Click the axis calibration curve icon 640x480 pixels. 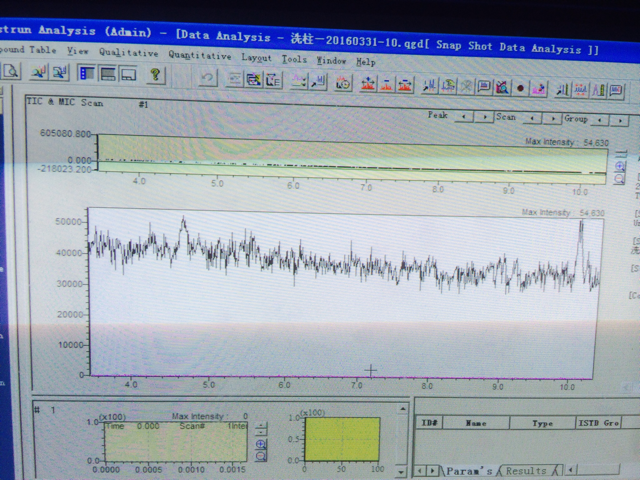coord(273,80)
